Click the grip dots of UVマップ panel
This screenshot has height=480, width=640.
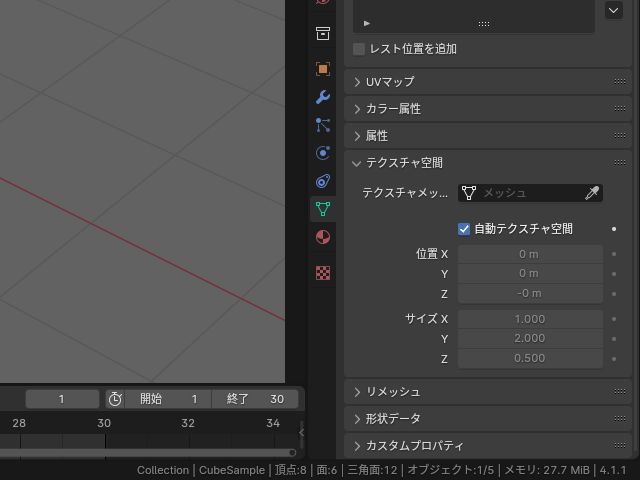620,82
